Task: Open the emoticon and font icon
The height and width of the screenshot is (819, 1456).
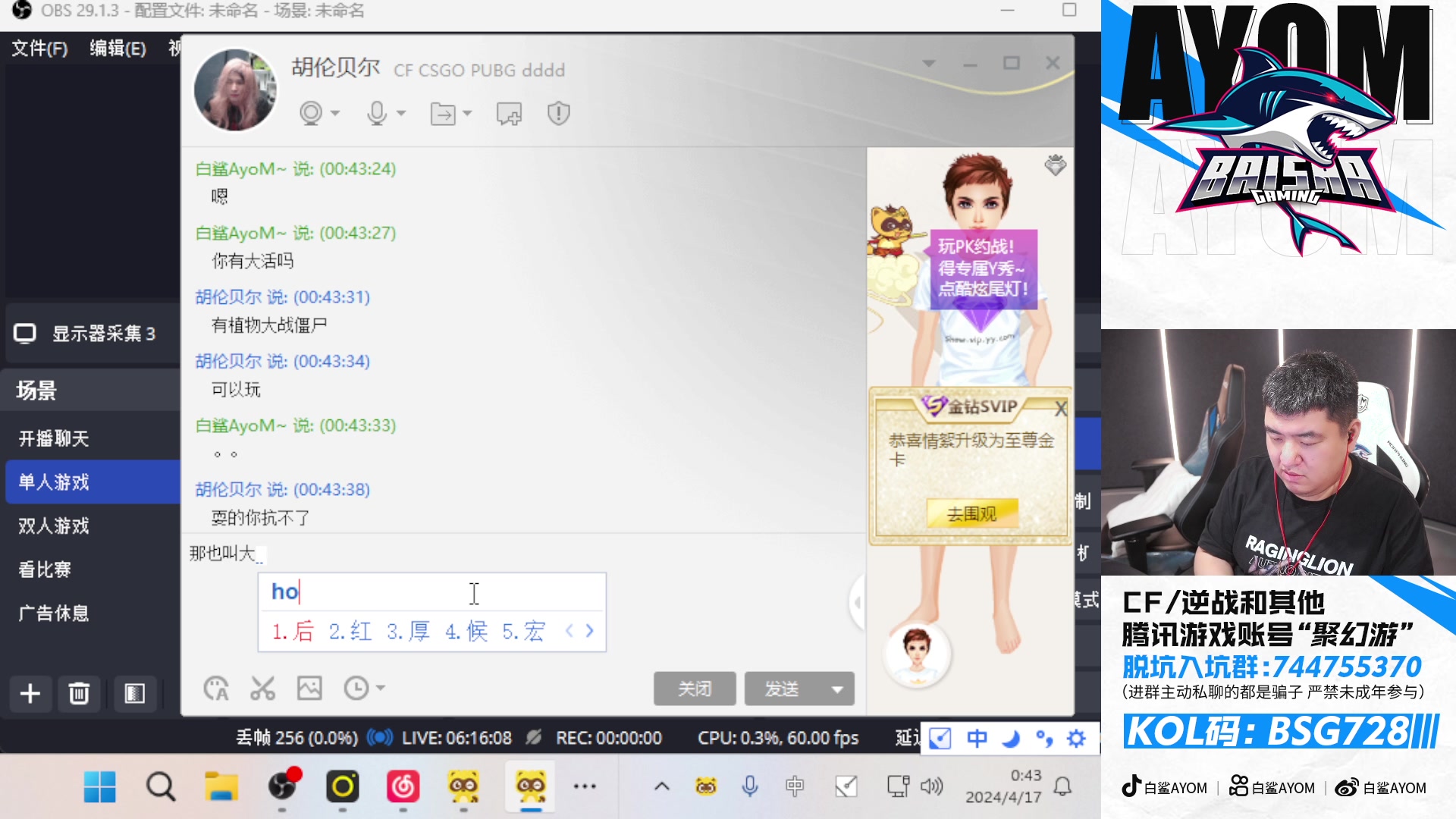Action: (216, 689)
